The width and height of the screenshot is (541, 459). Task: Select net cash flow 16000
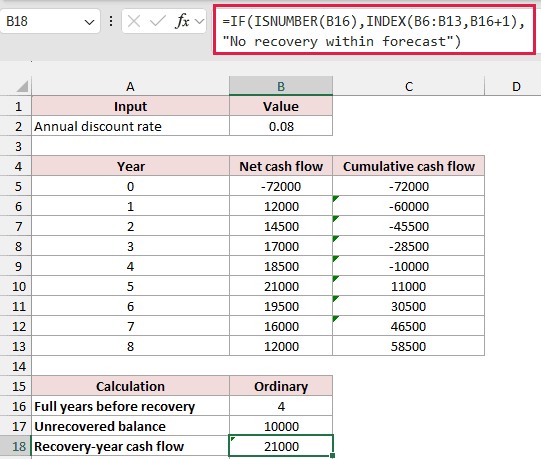click(x=281, y=326)
